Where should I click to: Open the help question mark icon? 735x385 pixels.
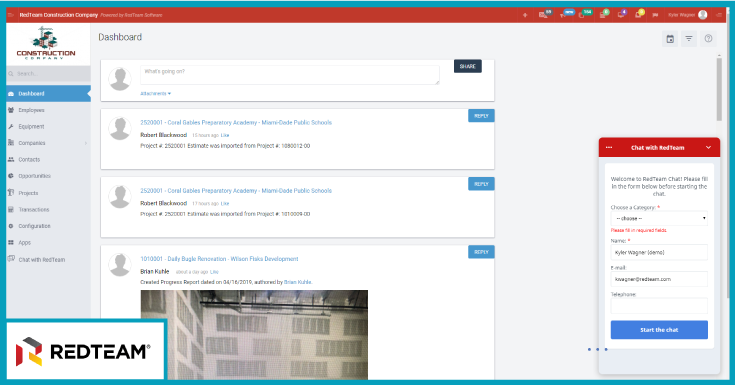tap(708, 39)
